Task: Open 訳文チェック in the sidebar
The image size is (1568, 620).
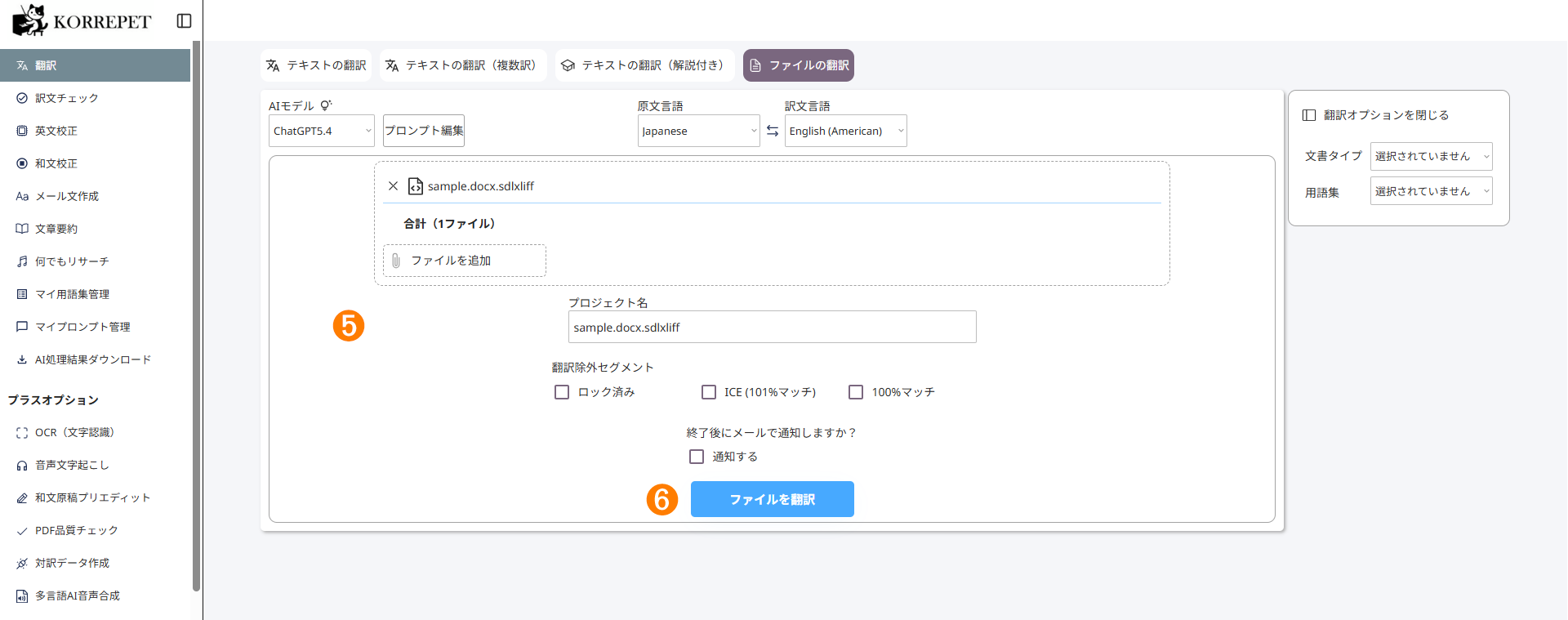Action: point(95,98)
